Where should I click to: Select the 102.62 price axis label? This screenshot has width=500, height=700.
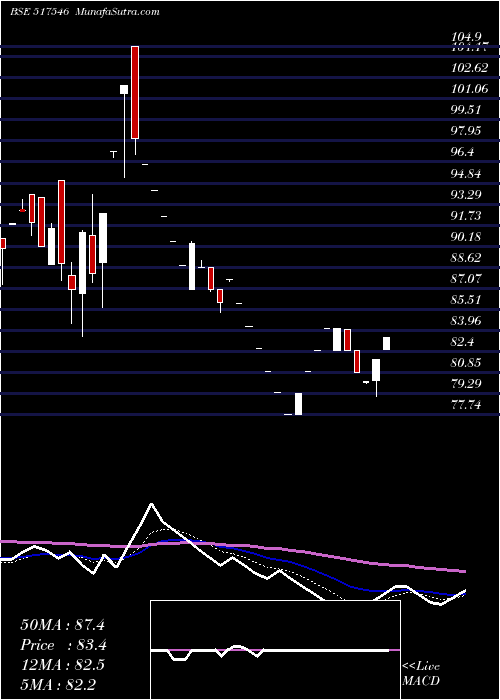469,67
